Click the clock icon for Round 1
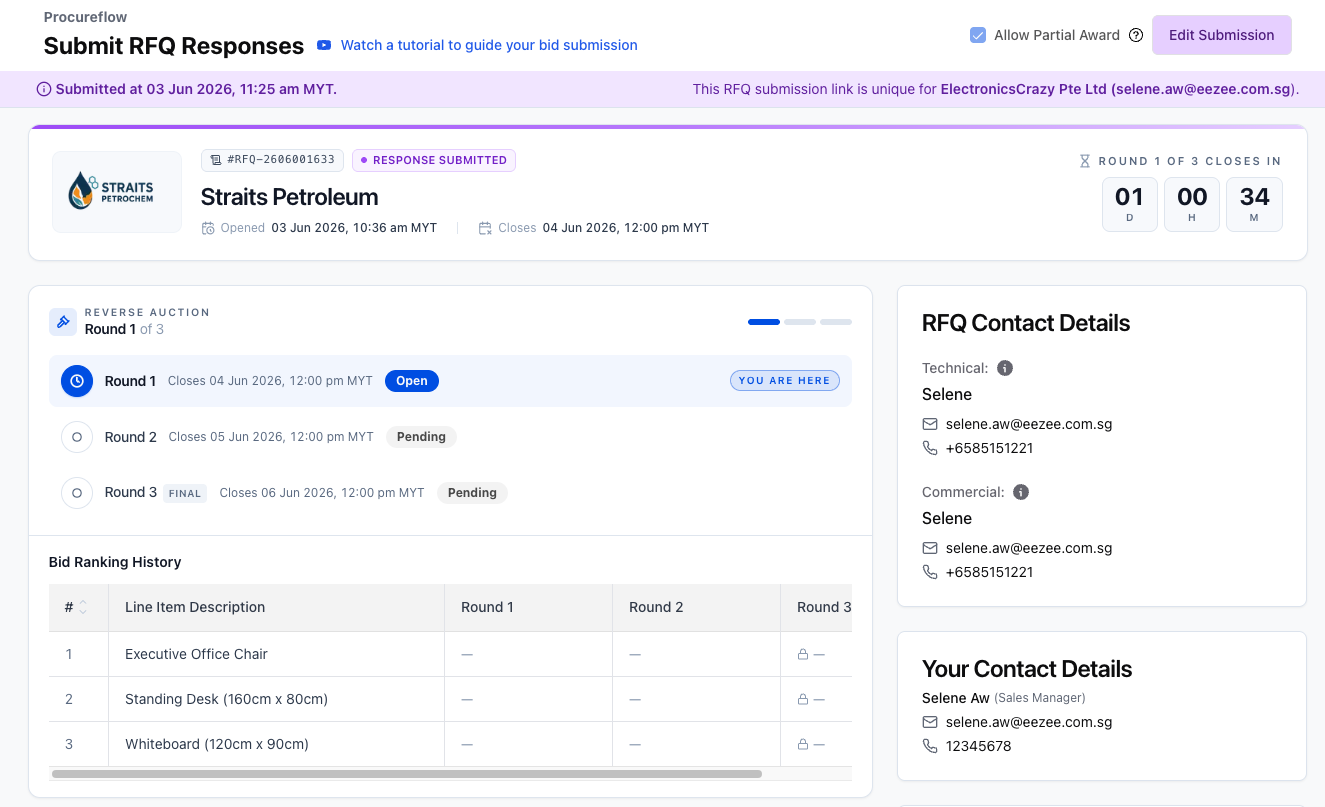The height and width of the screenshot is (807, 1325). tap(77, 381)
